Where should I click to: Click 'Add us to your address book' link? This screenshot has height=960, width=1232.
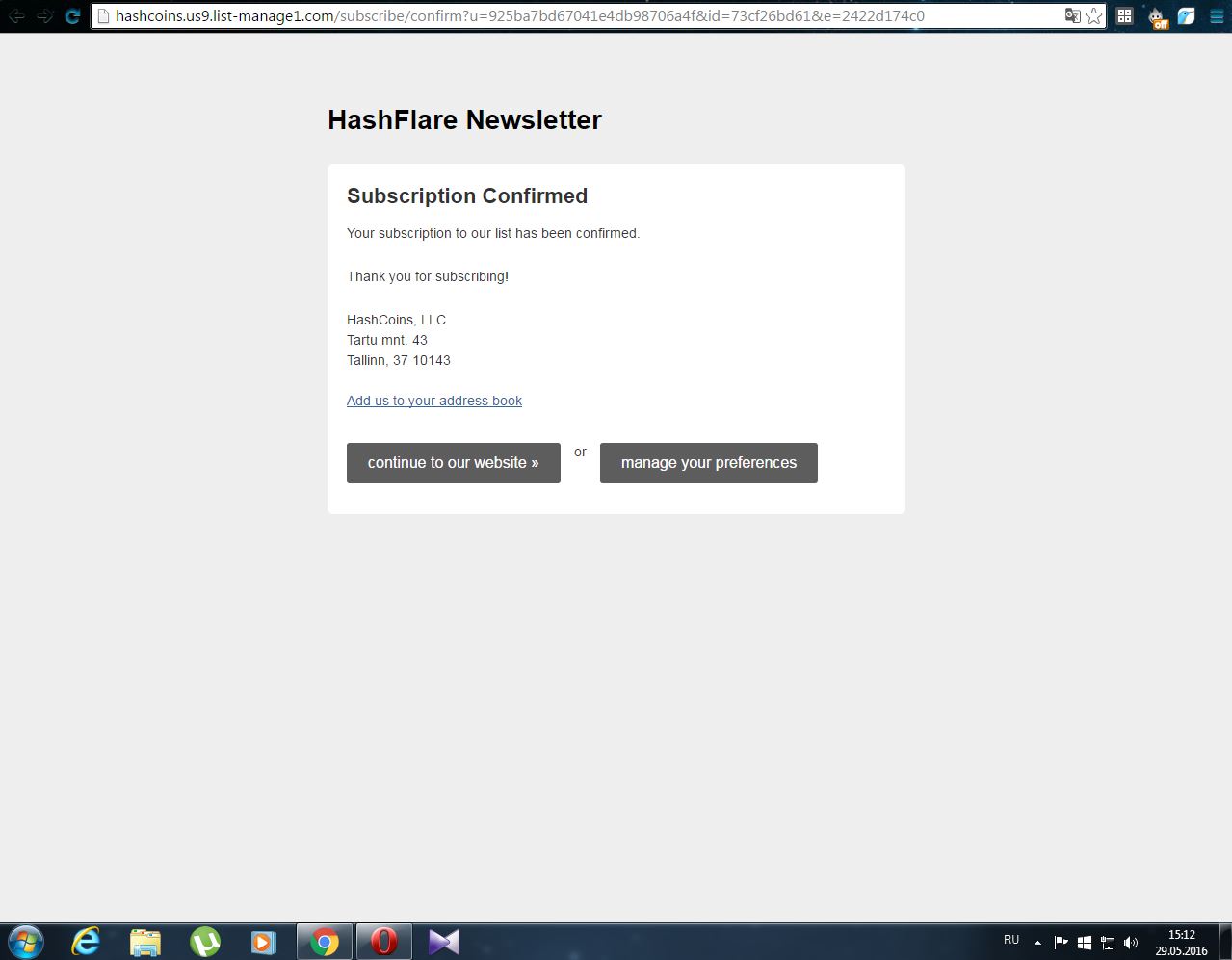[434, 401]
